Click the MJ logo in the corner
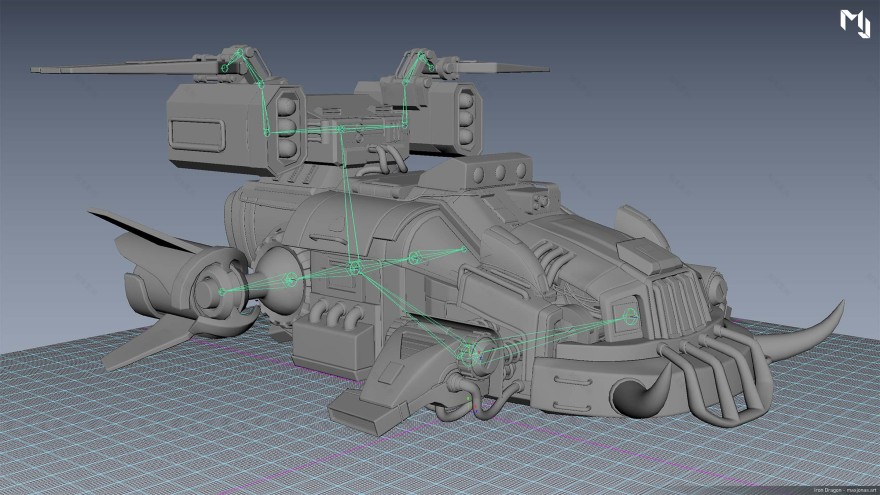This screenshot has height=495, width=880. coord(854,23)
